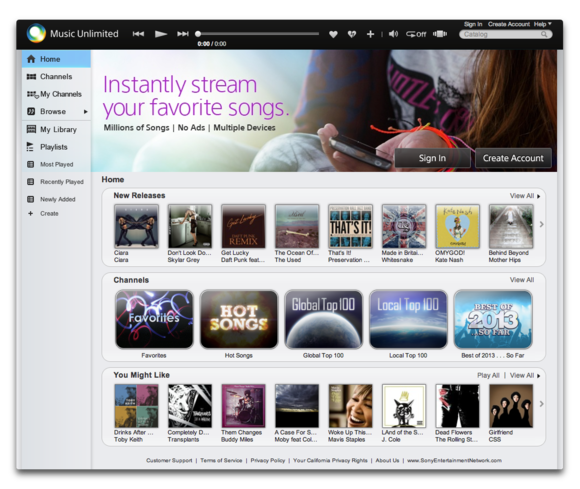Expand the Browse submenu arrow
The image size is (580, 489).
(x=85, y=111)
